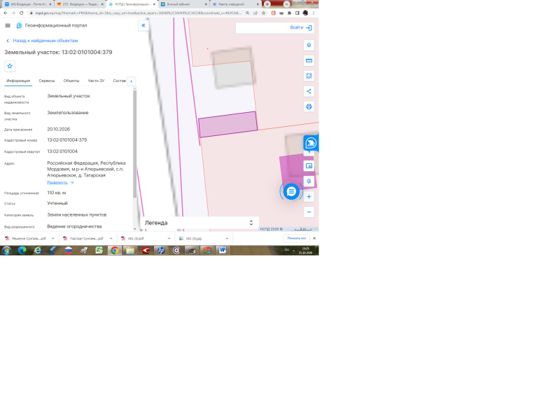Open fourth download item in downloads bar
The width and height of the screenshot is (560, 417).
[199, 238]
